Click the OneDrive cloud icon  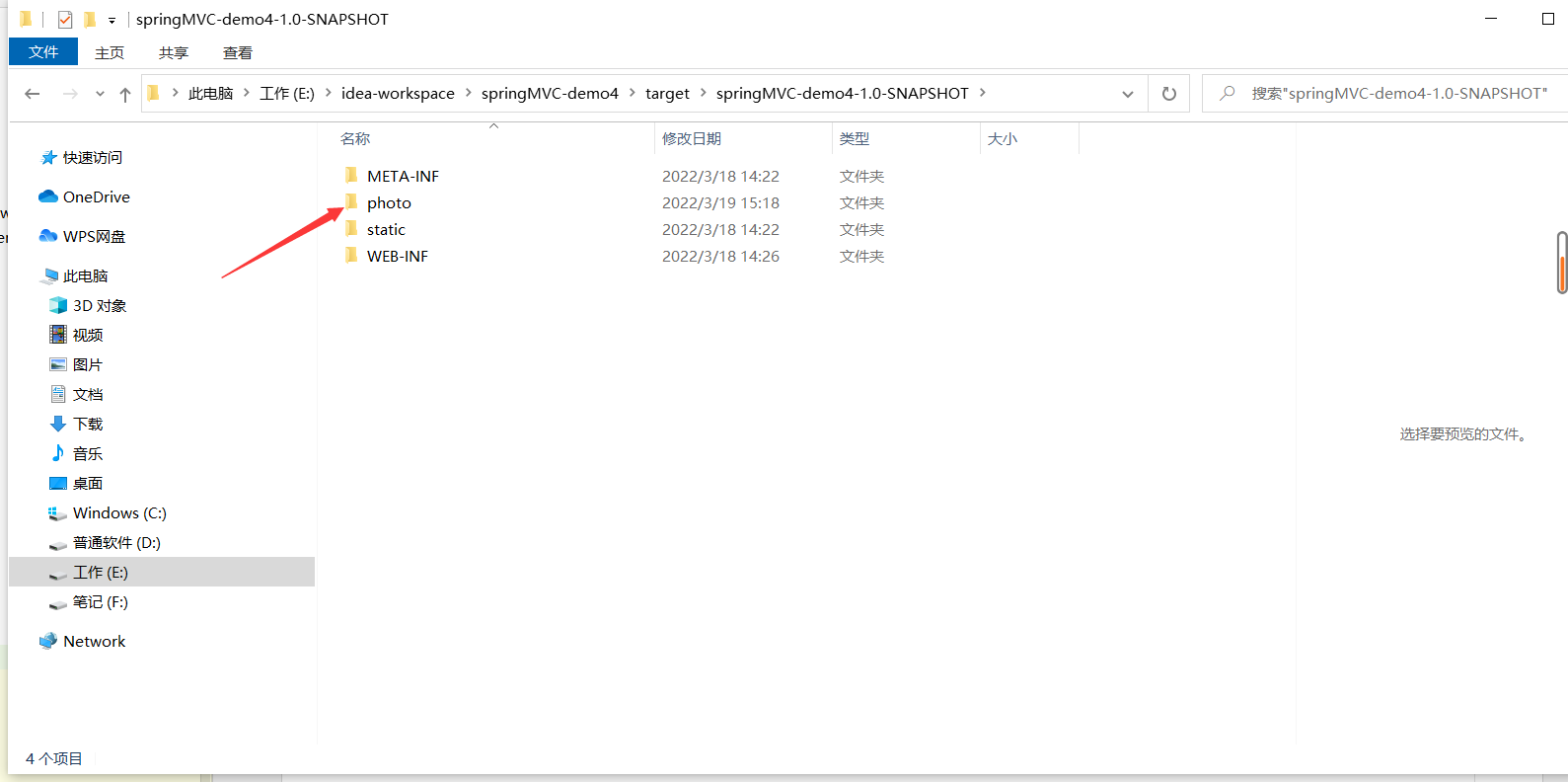48,196
